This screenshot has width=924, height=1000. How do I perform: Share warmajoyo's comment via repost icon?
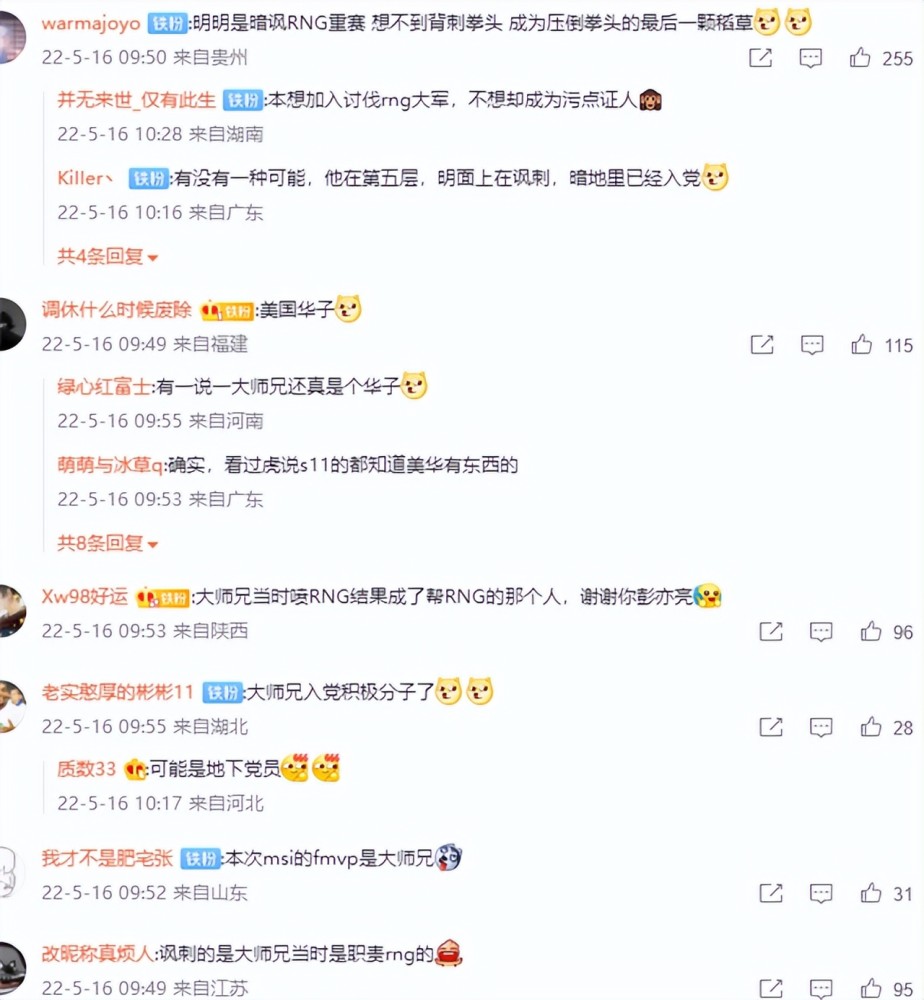(x=760, y=57)
